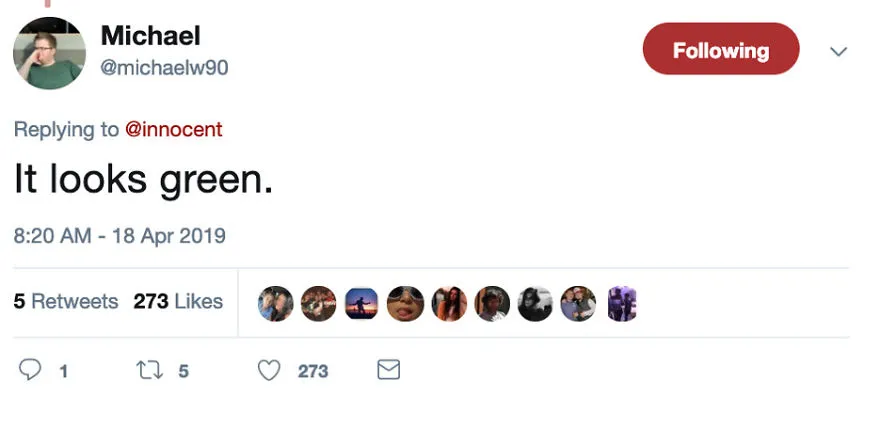This screenshot has height=428, width=880.
Task: Open the Michael display name
Action: click(x=150, y=36)
